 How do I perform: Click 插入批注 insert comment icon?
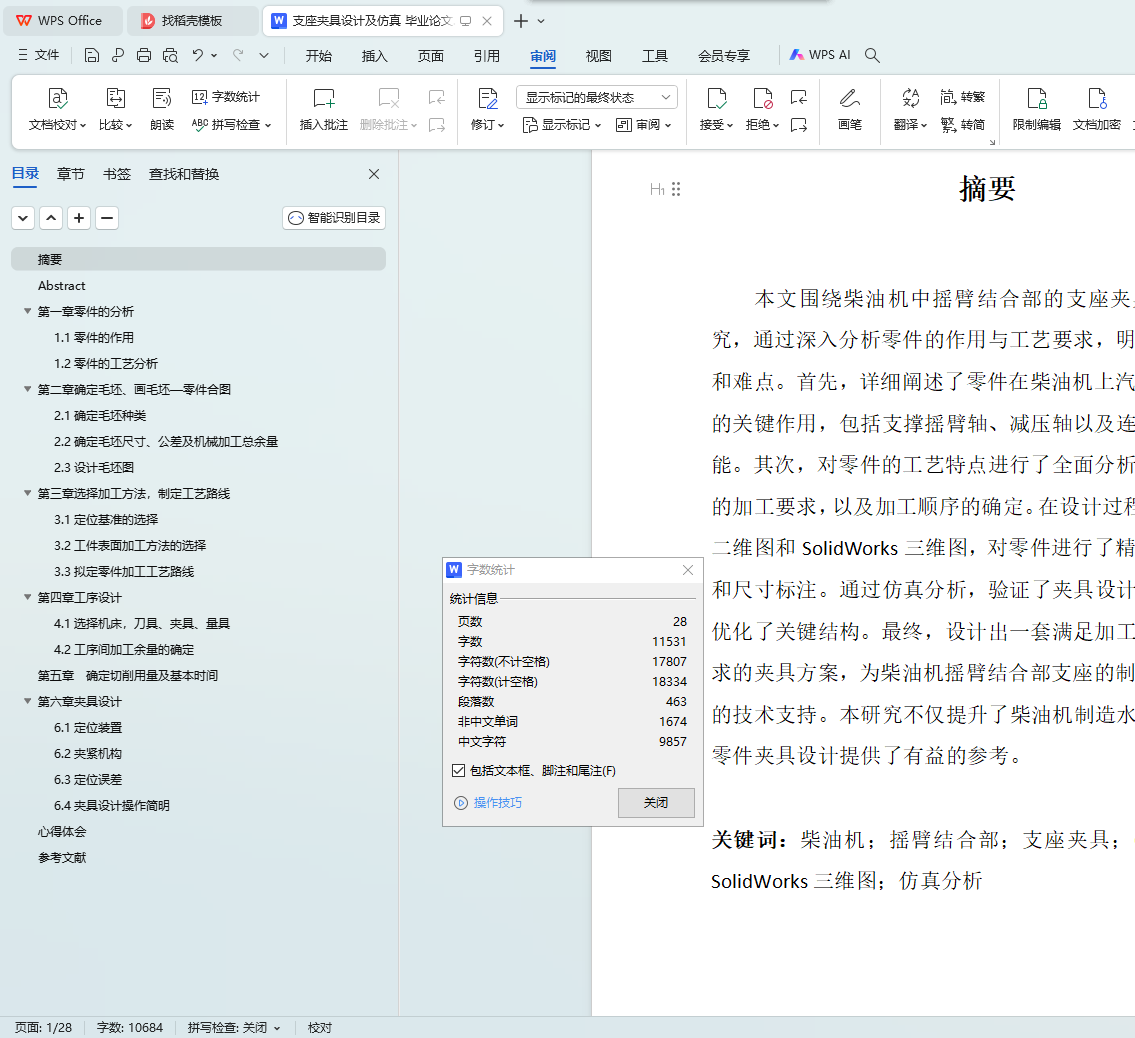[x=324, y=109]
